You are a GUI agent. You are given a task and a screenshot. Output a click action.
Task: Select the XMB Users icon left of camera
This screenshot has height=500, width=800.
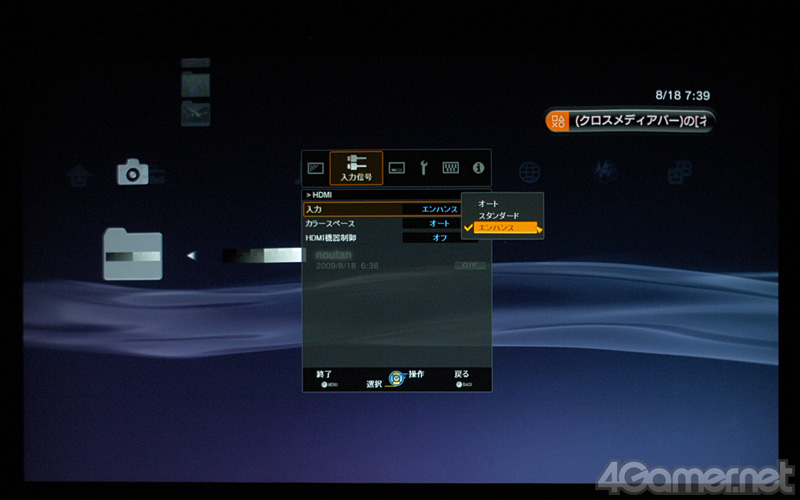79,177
